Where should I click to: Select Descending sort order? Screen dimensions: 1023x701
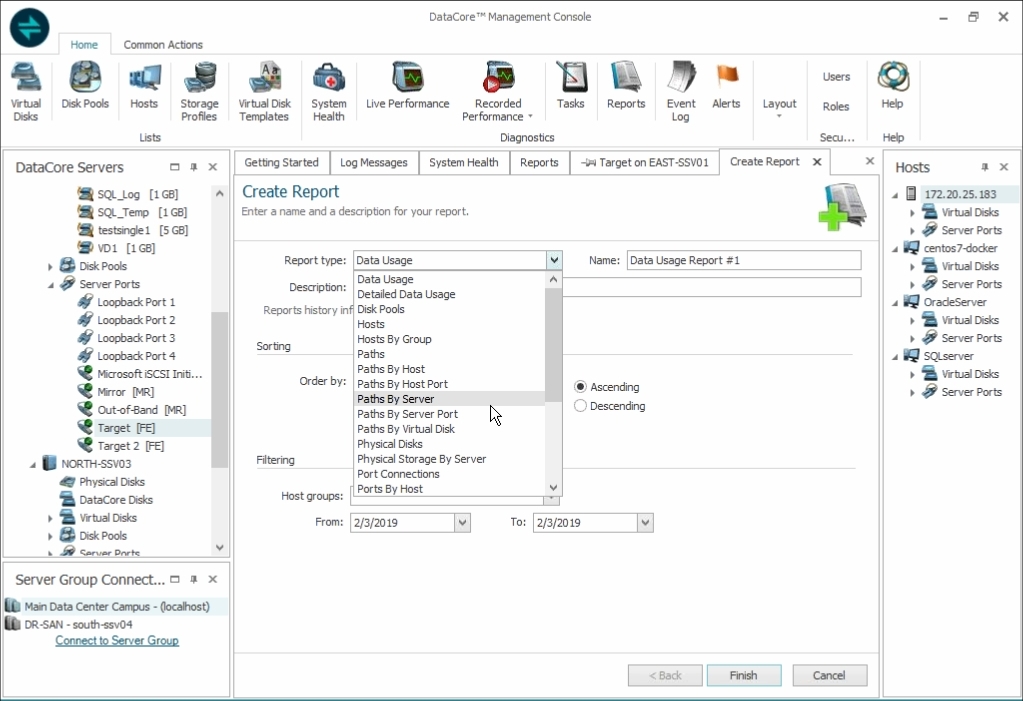(580, 405)
